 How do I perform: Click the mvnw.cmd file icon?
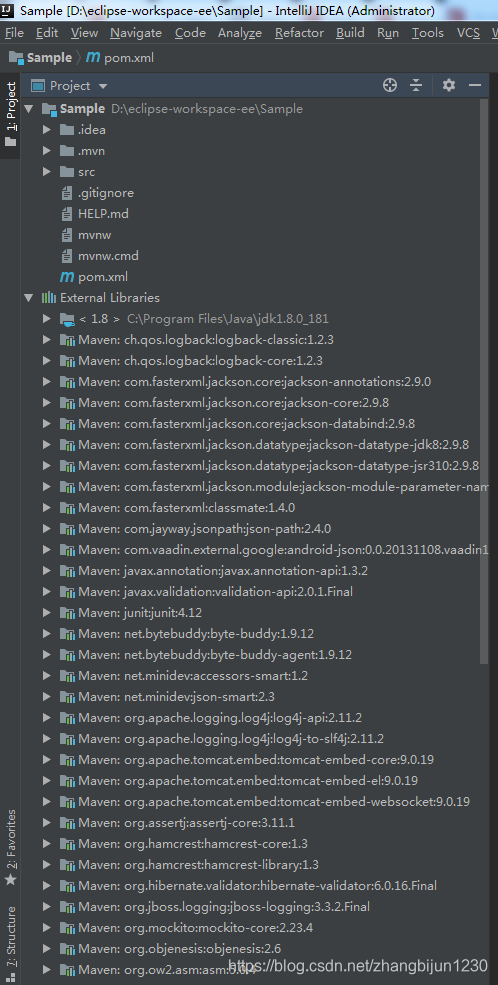click(67, 256)
